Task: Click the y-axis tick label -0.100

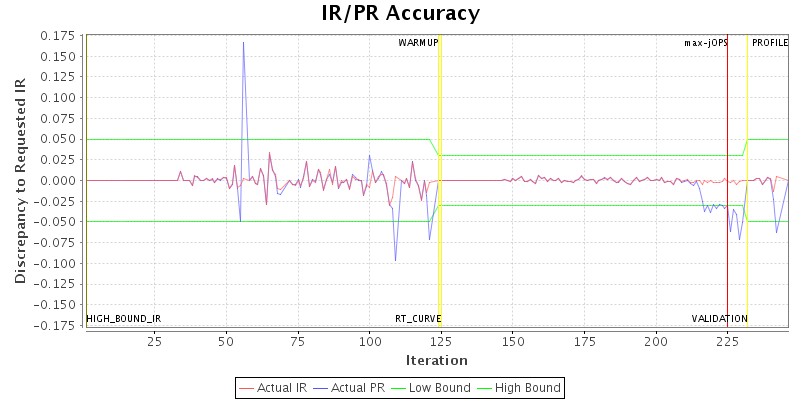Action: coord(59,263)
